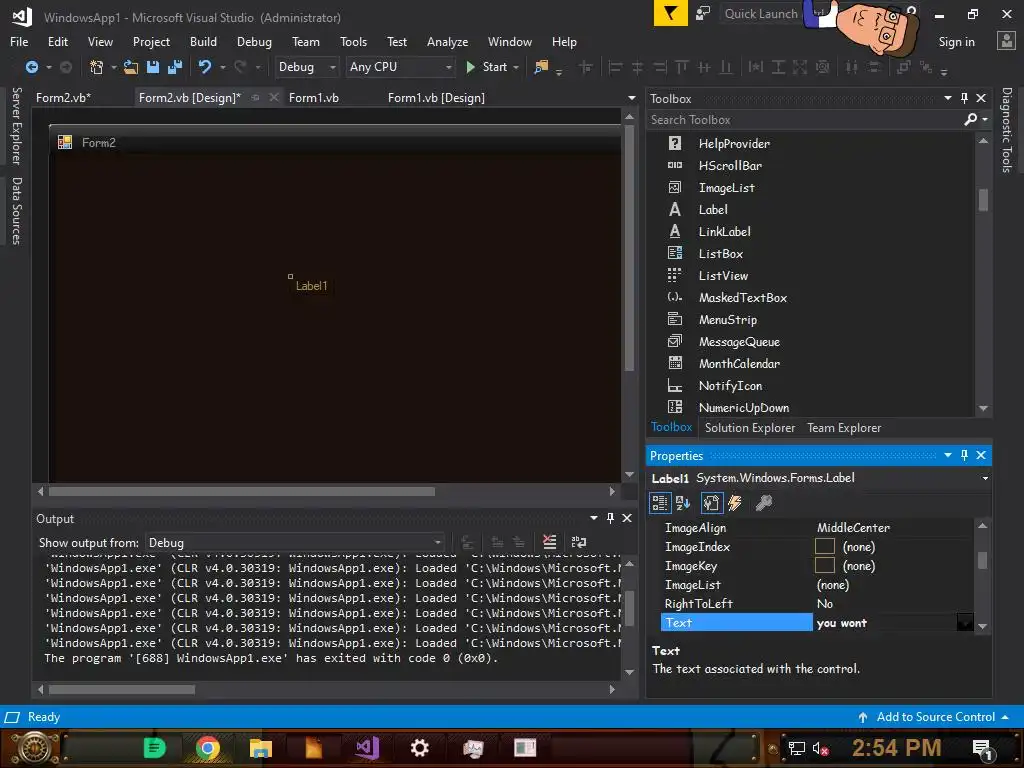Select the MonthCalendar control in Toolbox
Viewport: 1024px width, 768px height.
pos(739,364)
